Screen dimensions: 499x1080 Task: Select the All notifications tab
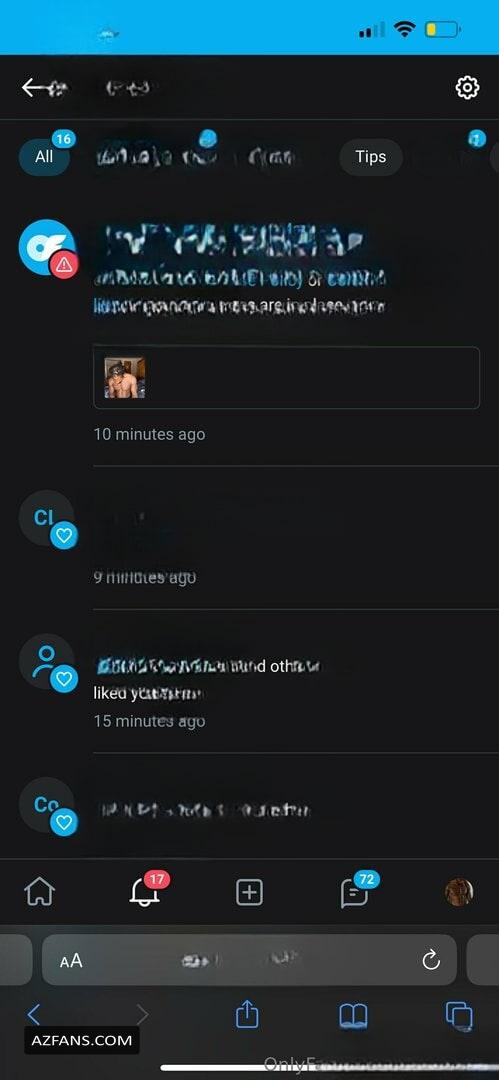[x=44, y=156]
